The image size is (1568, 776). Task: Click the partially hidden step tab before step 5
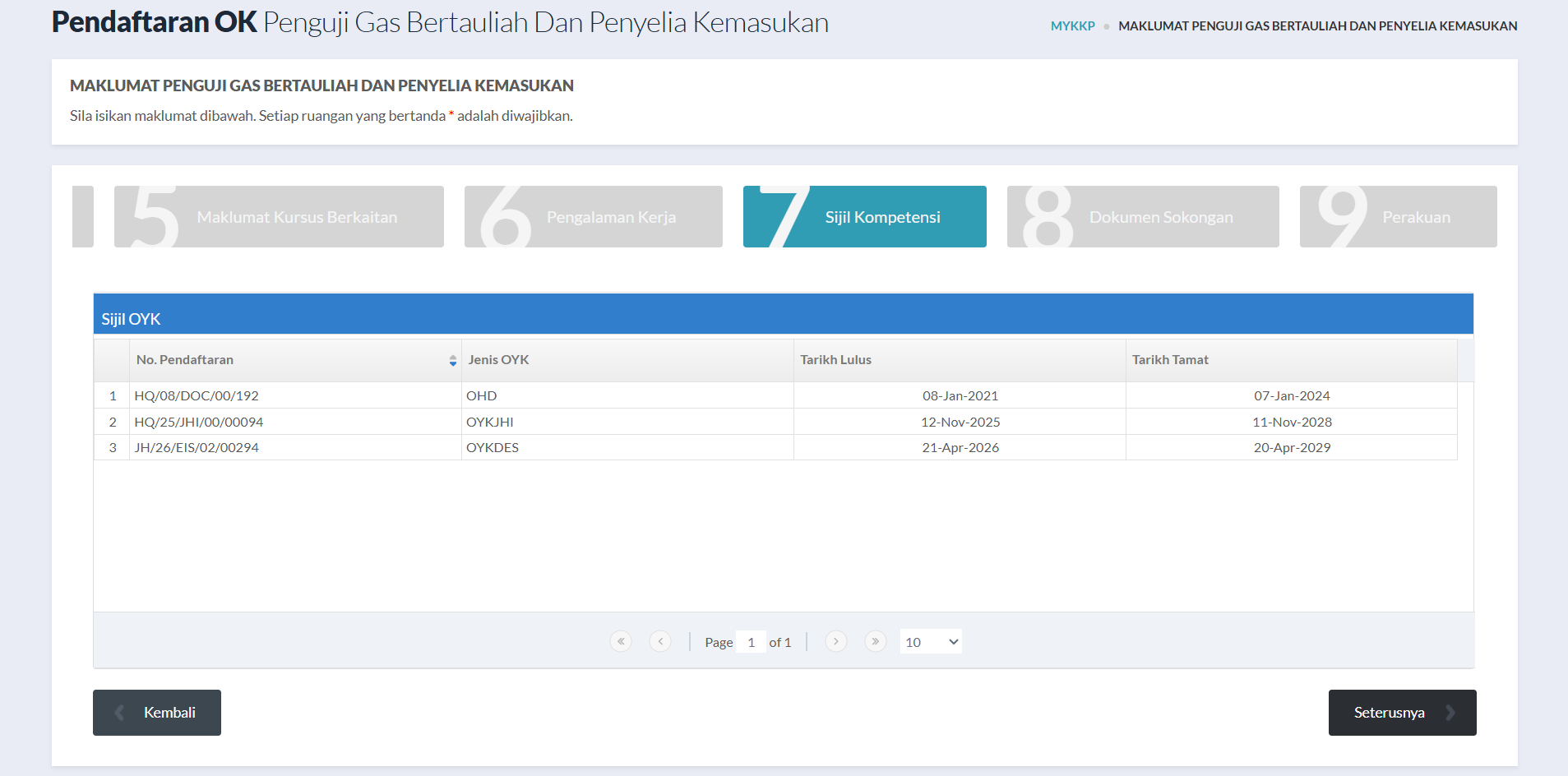coord(83,217)
